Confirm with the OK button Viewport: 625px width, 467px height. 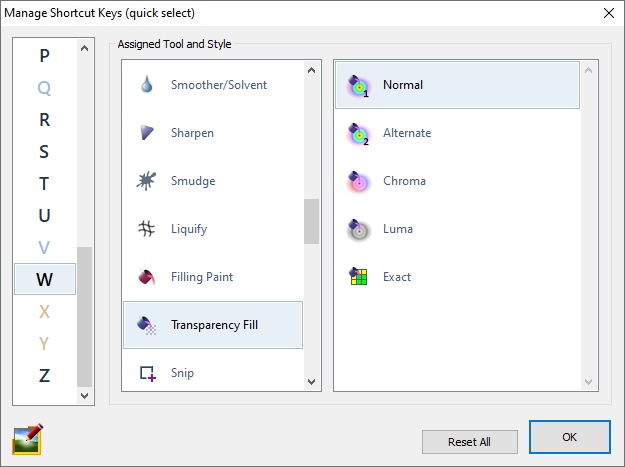569,437
